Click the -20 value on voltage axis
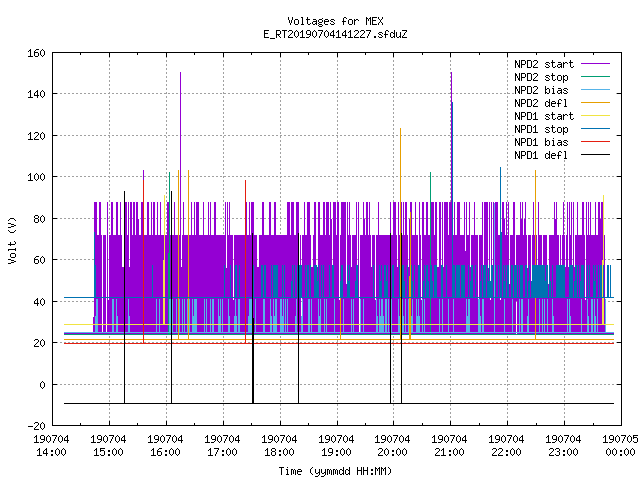The width and height of the screenshot is (640, 480). [x=36, y=426]
